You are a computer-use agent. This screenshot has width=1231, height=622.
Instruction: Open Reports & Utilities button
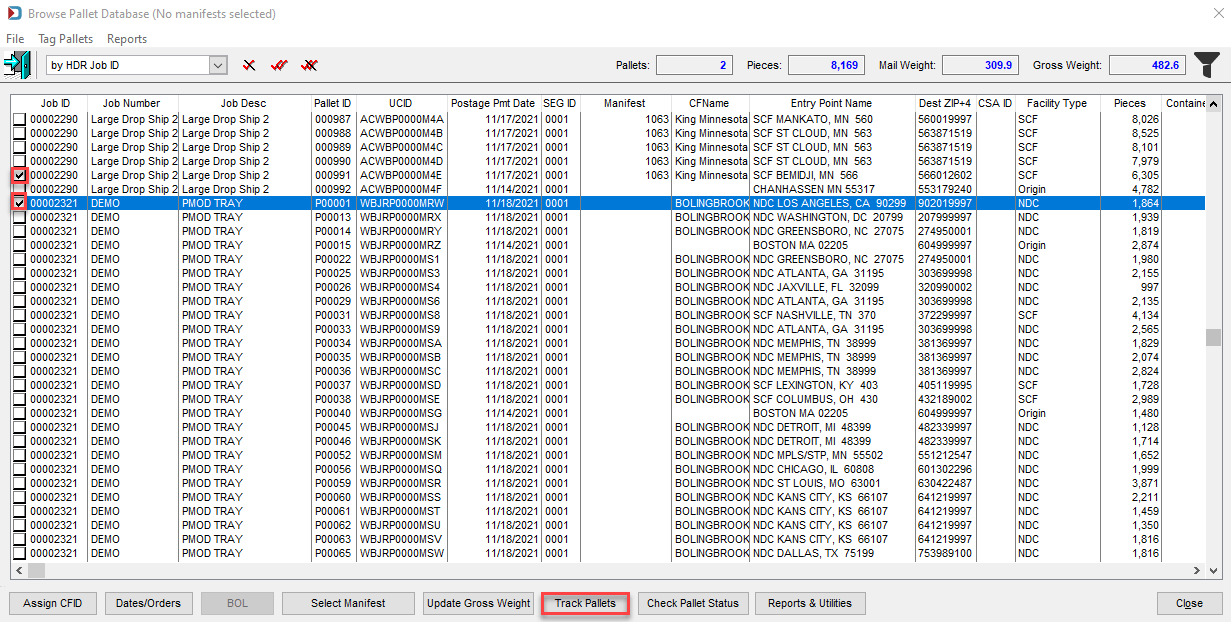click(810, 603)
